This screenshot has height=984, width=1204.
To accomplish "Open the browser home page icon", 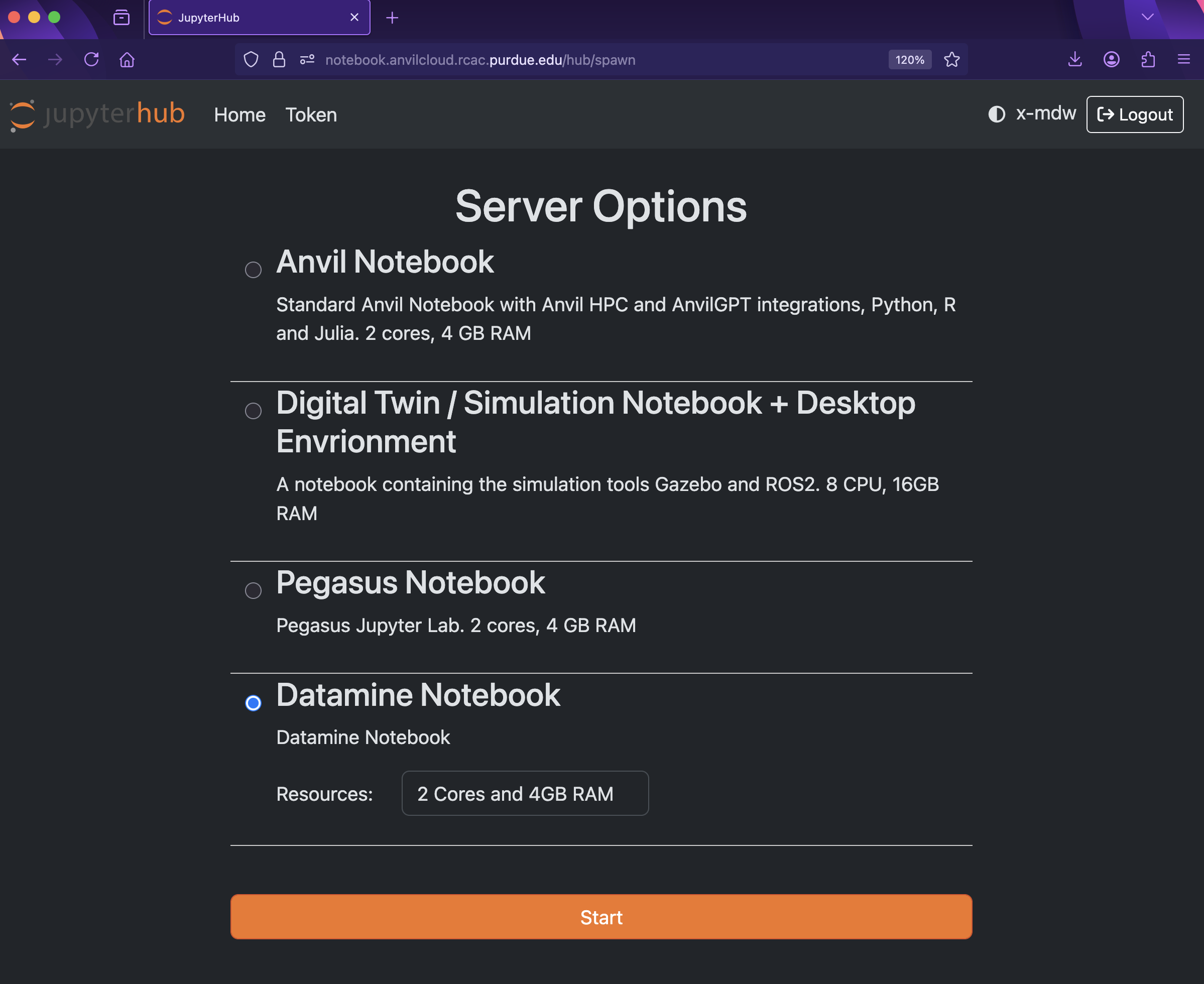I will pyautogui.click(x=127, y=60).
